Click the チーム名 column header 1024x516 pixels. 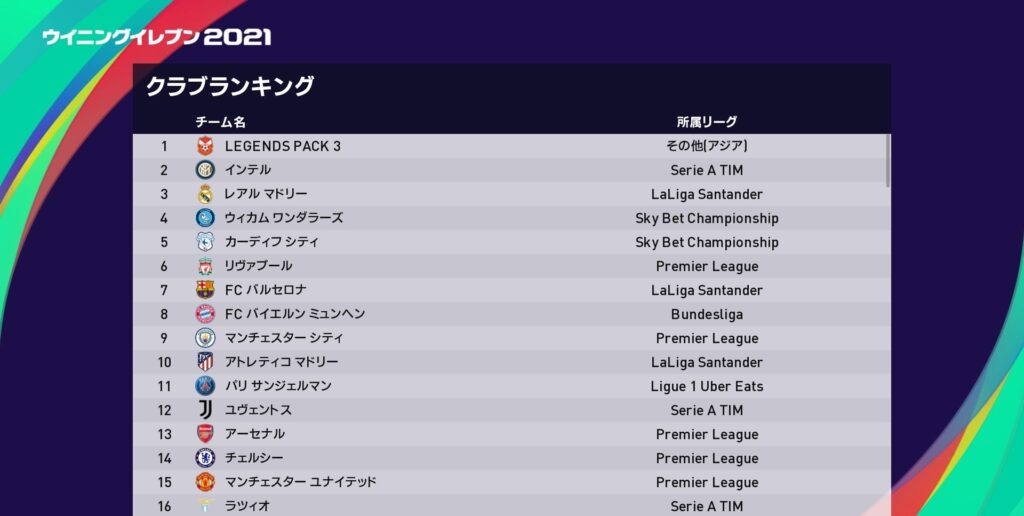[x=220, y=122]
